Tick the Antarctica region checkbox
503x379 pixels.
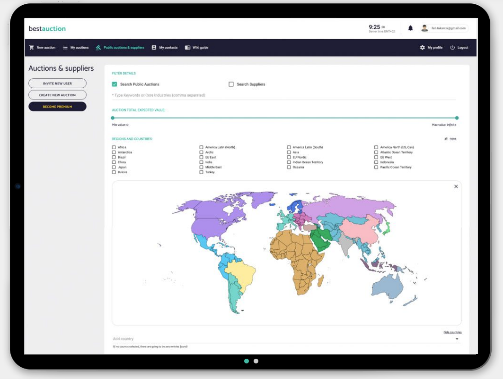114,152
